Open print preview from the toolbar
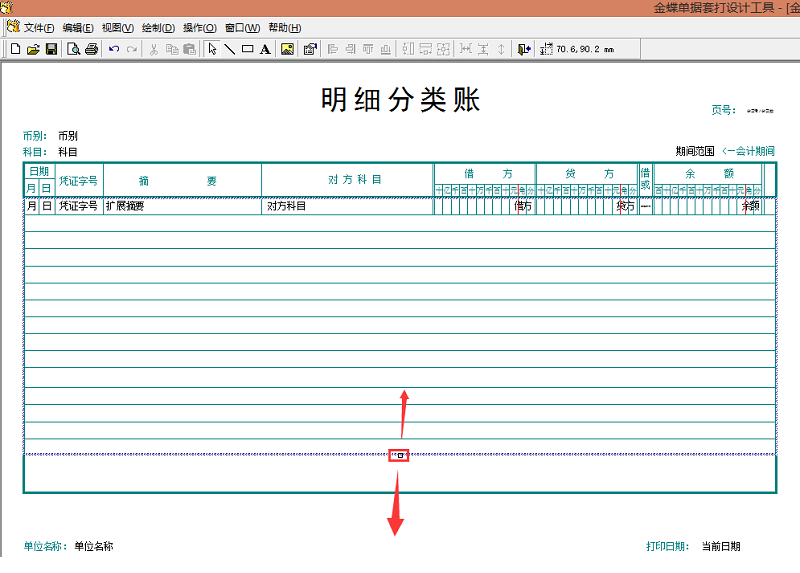This screenshot has width=800, height=573. 74,49
